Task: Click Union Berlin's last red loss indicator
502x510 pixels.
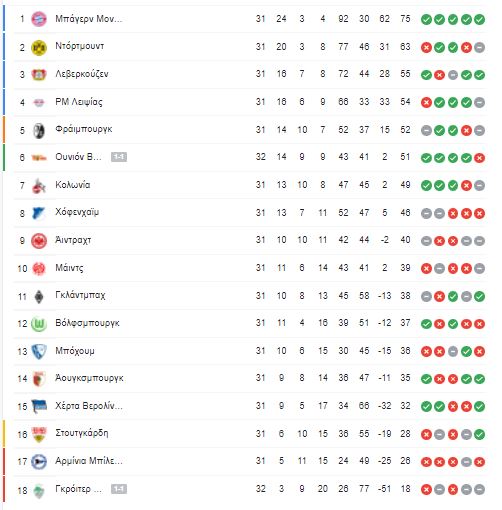Action: coord(479,158)
